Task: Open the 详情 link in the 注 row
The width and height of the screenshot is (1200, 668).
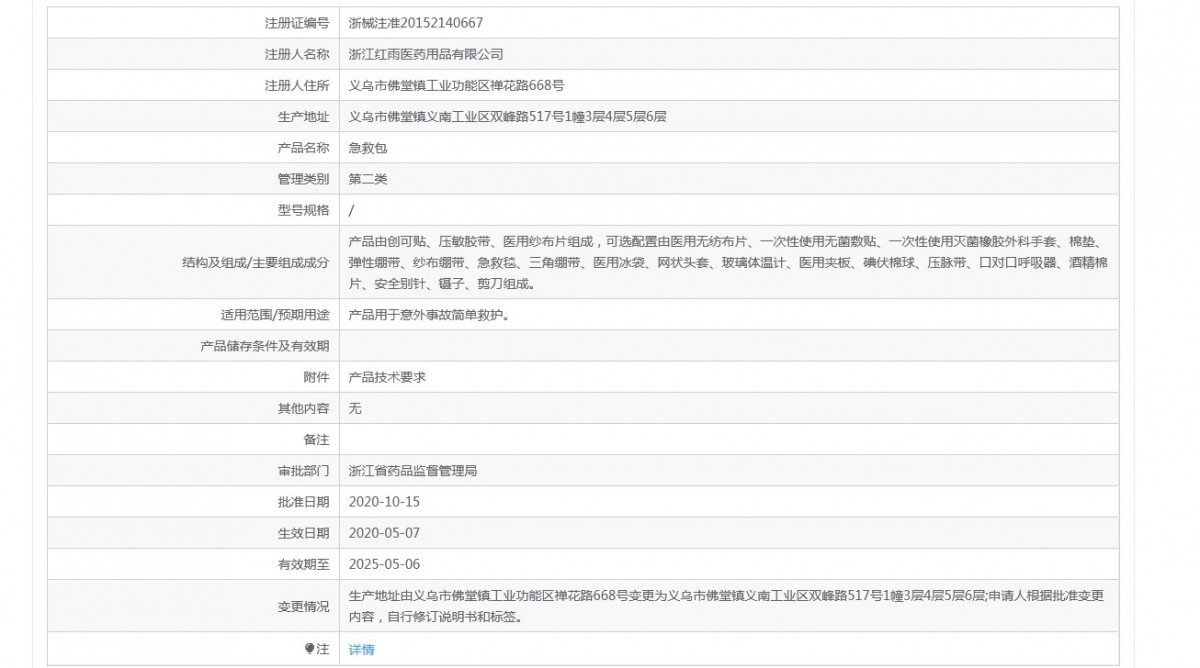Action: pyautogui.click(x=361, y=649)
